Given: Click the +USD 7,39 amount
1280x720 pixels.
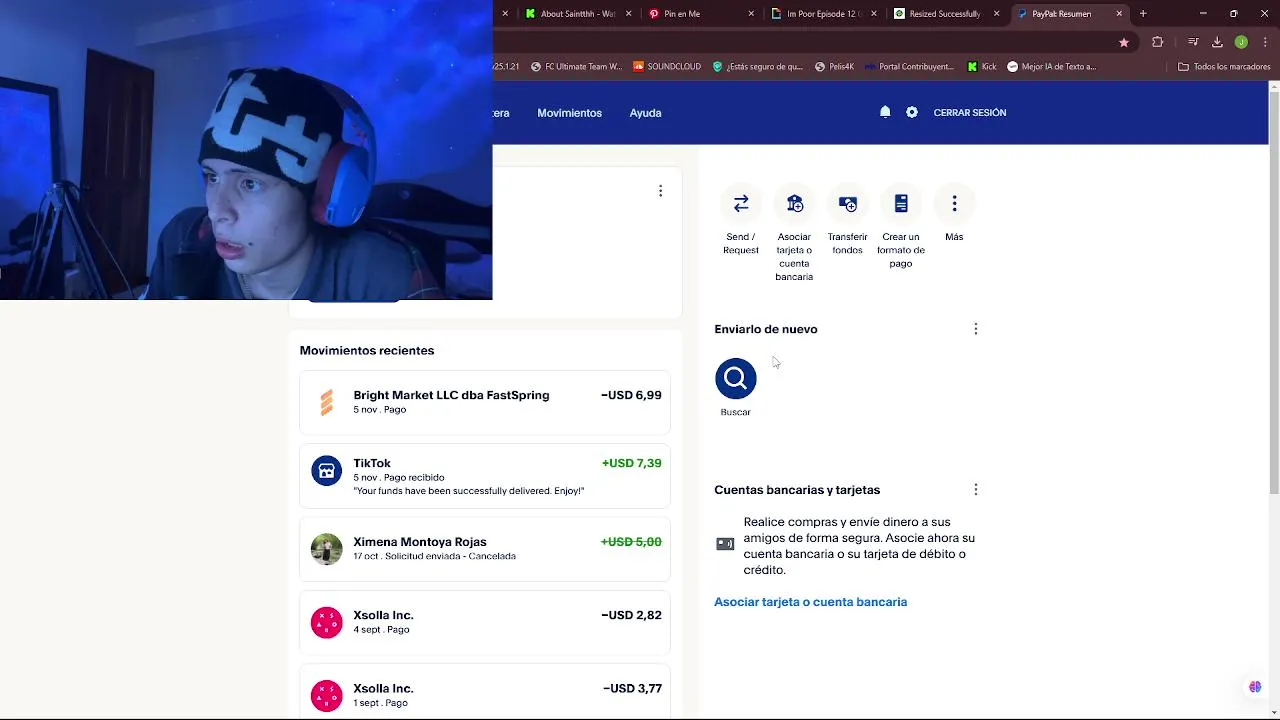Looking at the screenshot, I should point(632,463).
